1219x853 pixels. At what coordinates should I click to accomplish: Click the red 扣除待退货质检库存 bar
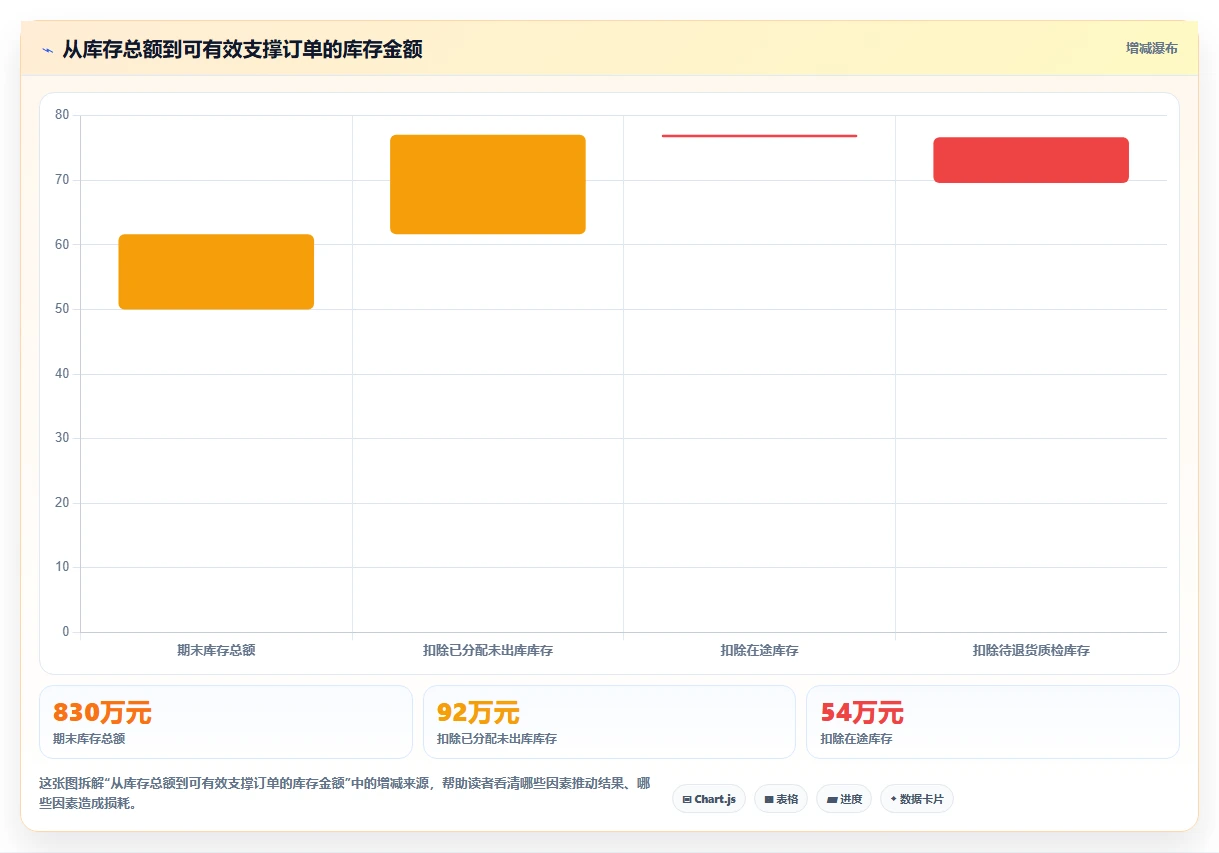click(x=1031, y=160)
